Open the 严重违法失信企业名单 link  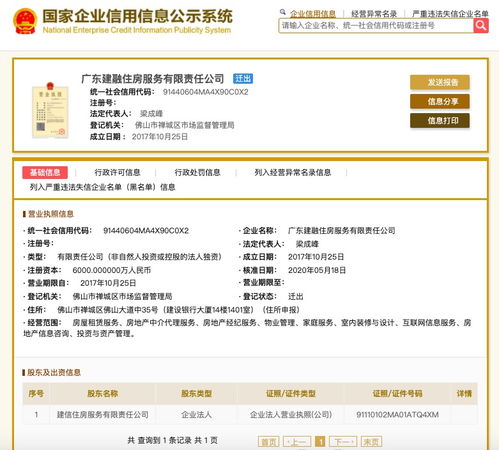point(450,14)
